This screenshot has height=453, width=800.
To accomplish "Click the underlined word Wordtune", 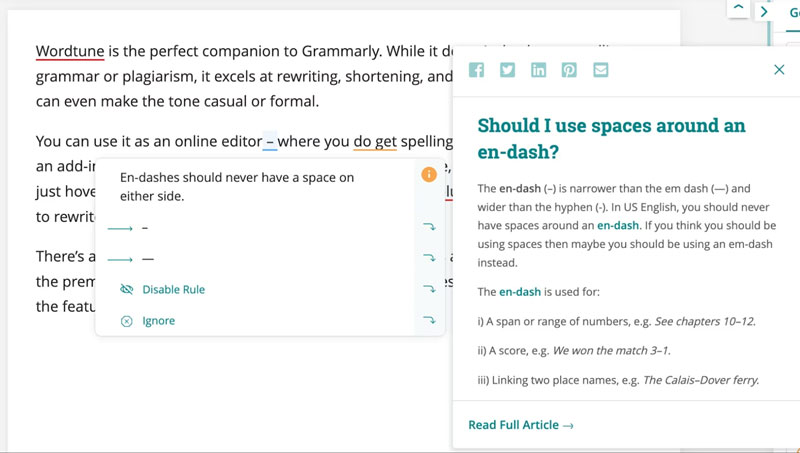I will click(x=70, y=51).
